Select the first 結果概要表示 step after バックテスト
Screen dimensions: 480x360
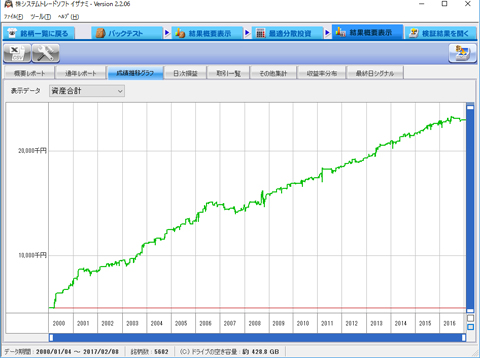(207, 33)
